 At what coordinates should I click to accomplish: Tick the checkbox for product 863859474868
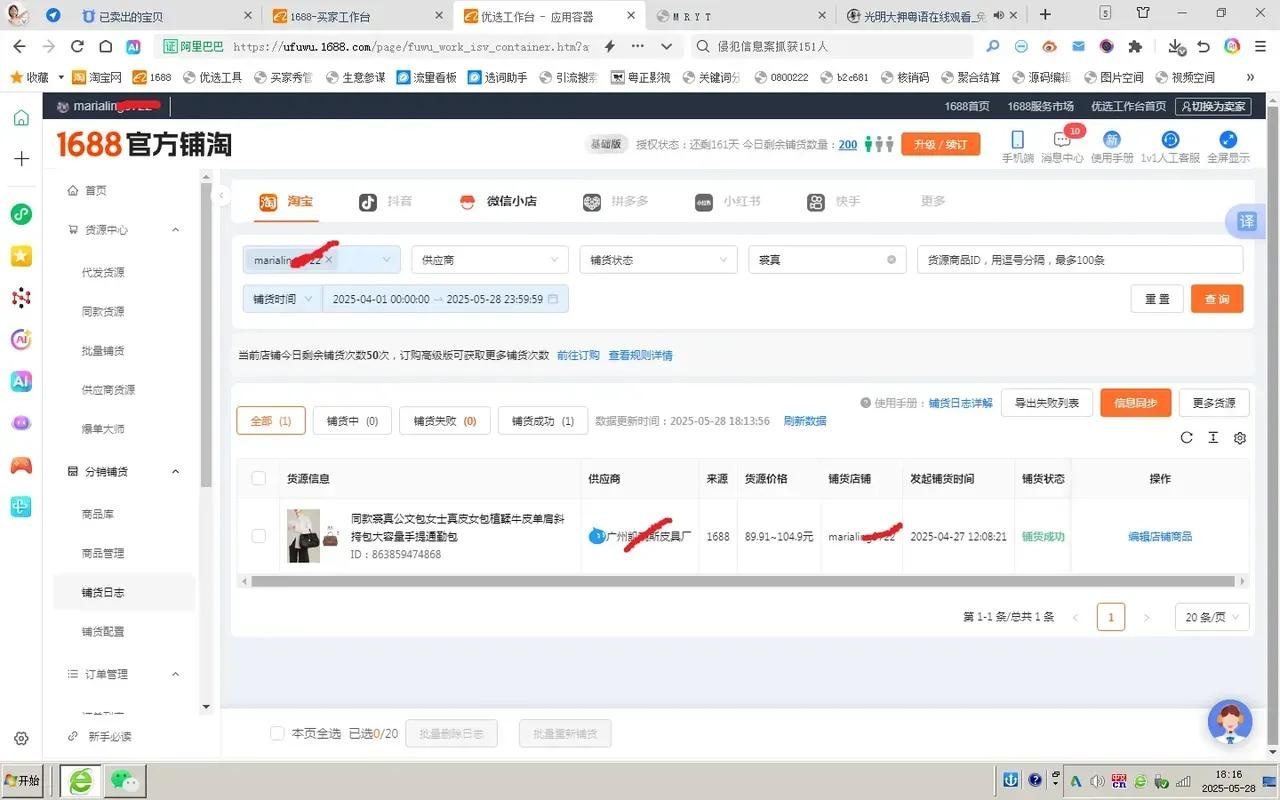point(259,536)
